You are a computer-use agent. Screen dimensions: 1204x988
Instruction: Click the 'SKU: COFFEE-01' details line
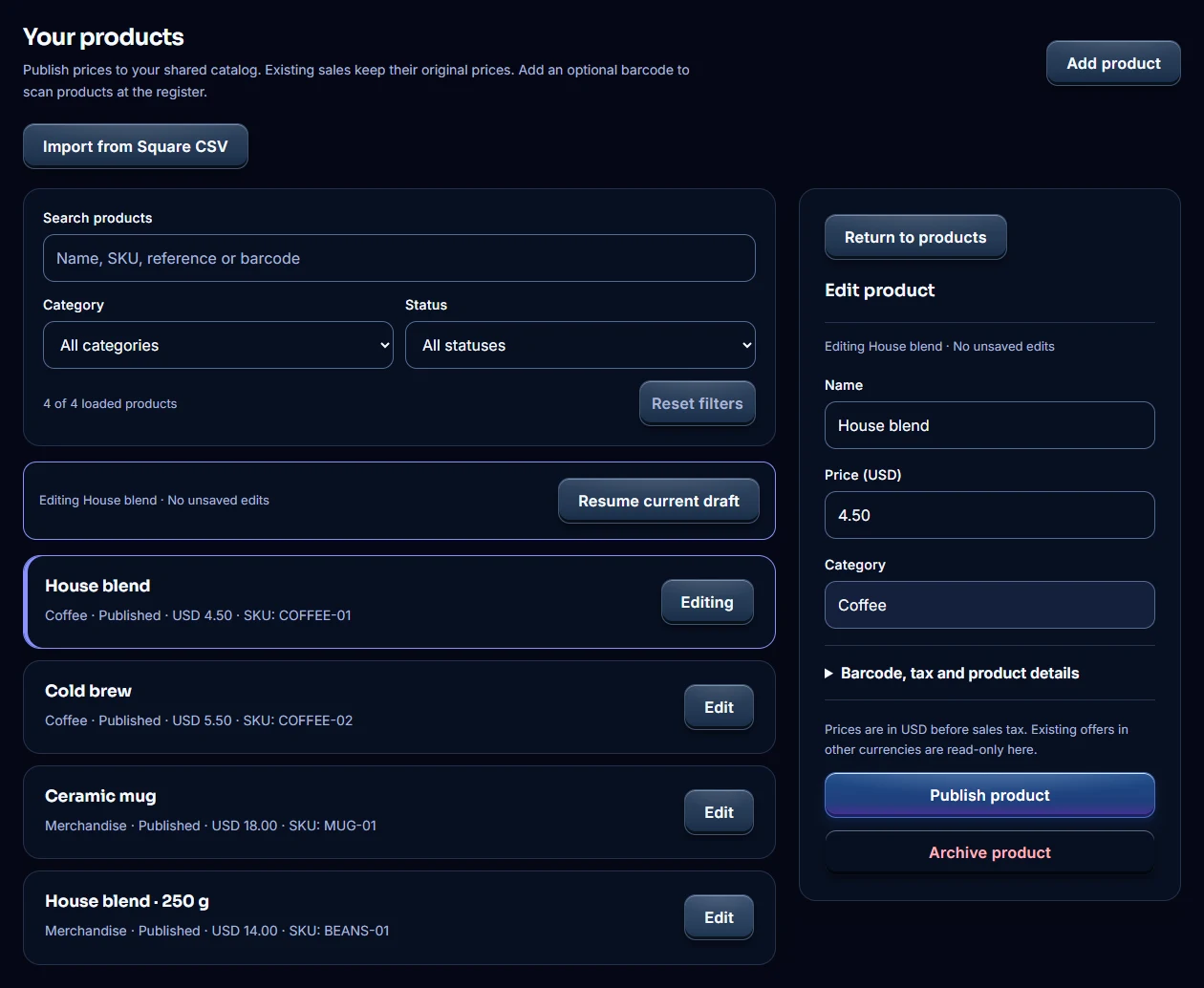(x=198, y=615)
